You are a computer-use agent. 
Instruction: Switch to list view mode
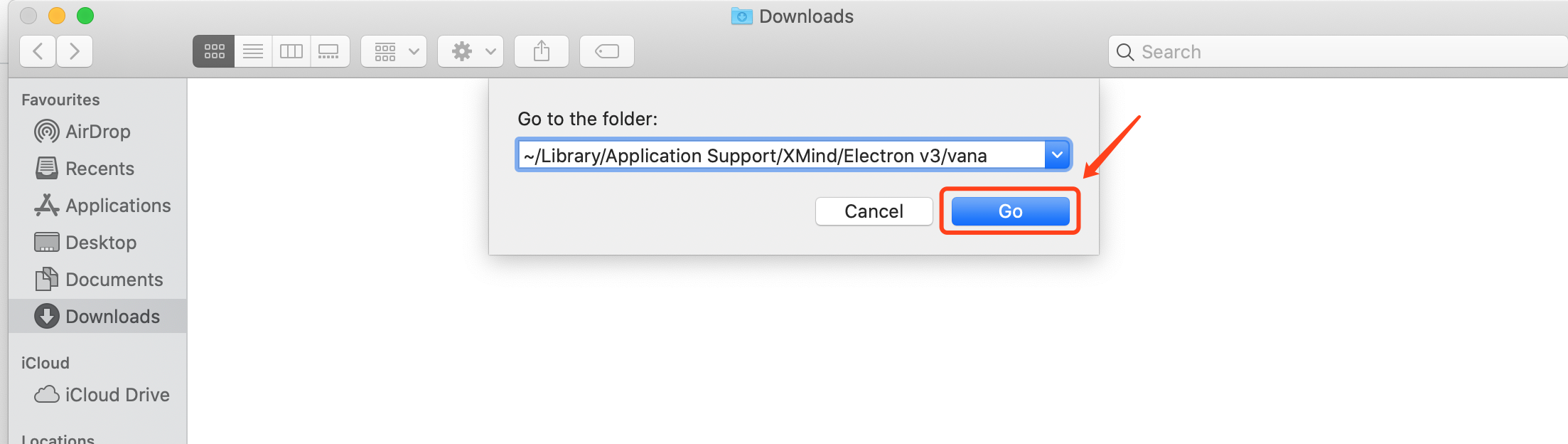point(253,51)
